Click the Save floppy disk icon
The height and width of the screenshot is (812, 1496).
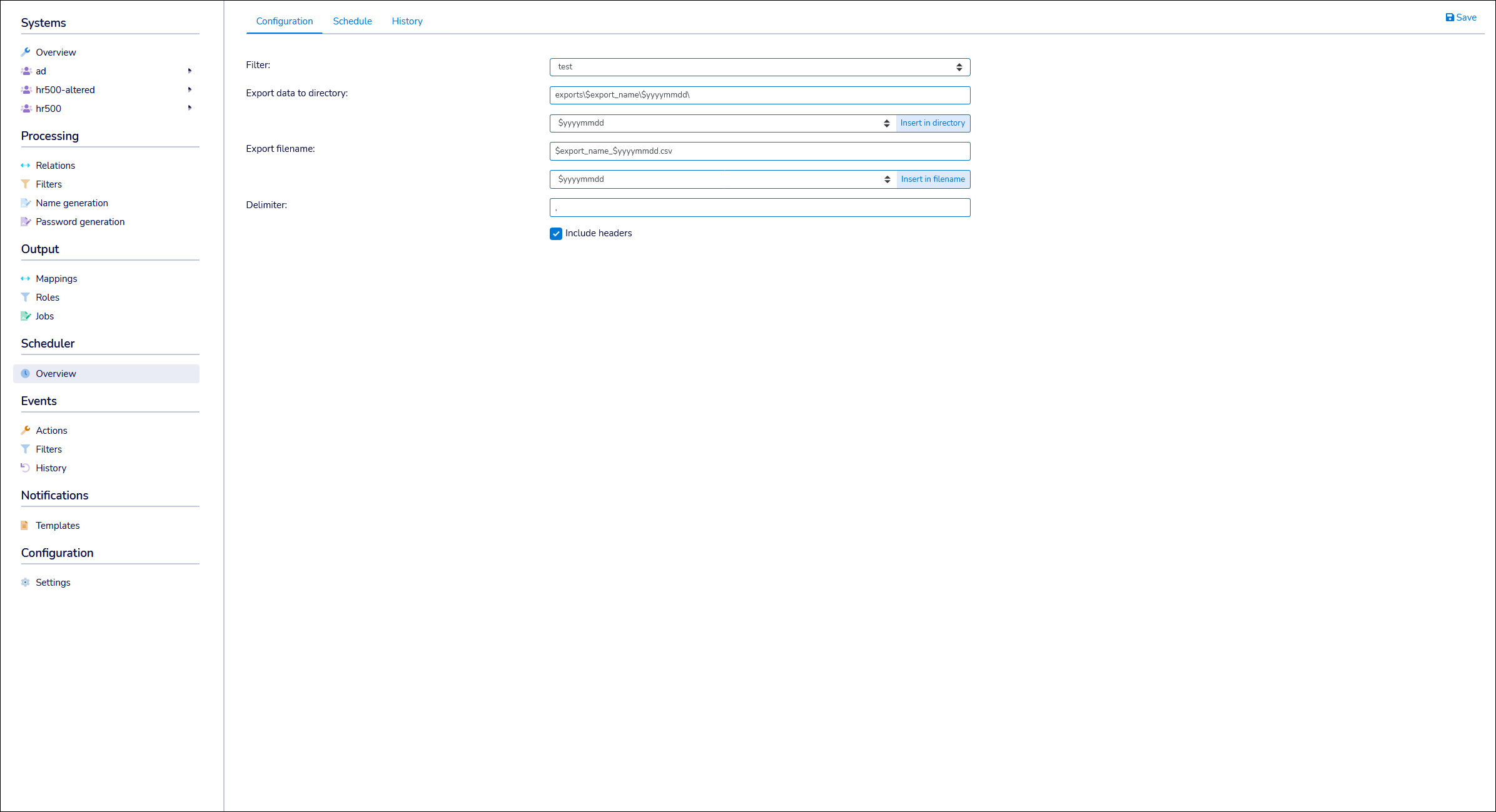[1449, 18]
